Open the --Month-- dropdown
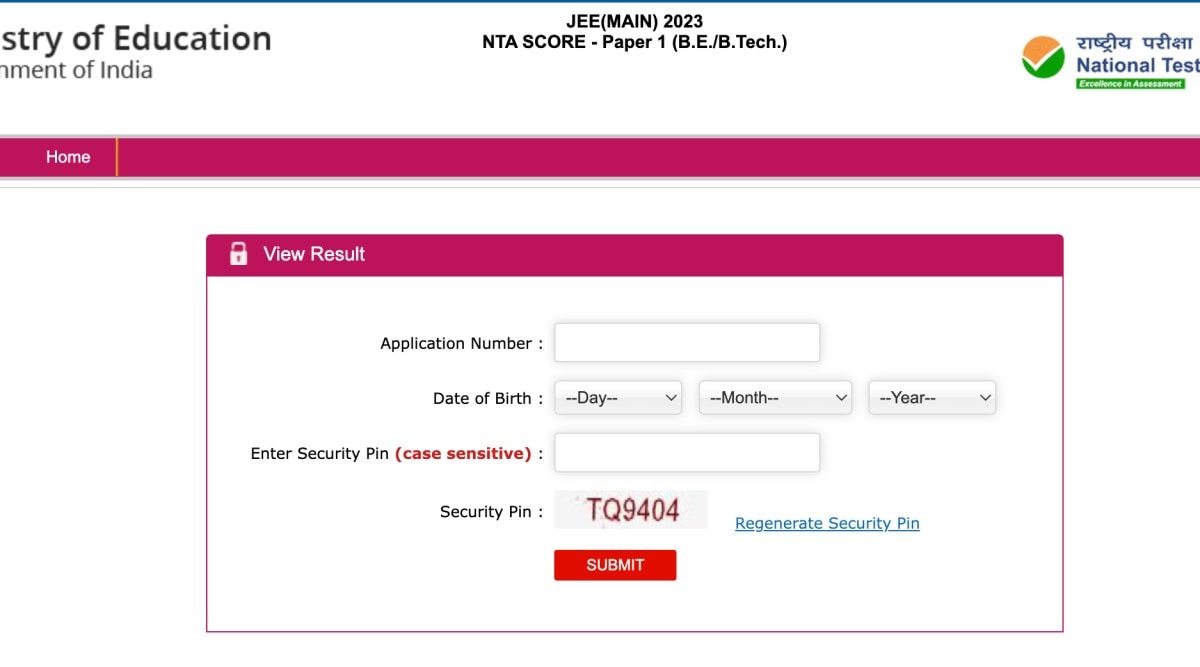The width and height of the screenshot is (1200, 667). 775,397
